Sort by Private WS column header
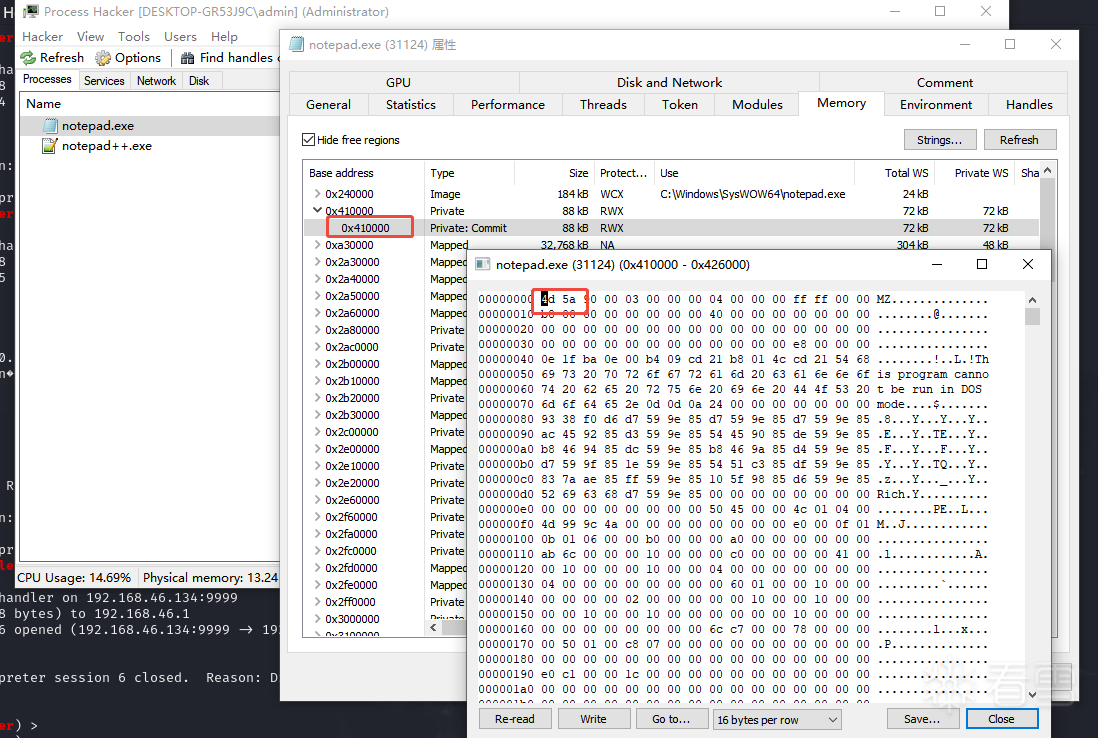 [974, 173]
